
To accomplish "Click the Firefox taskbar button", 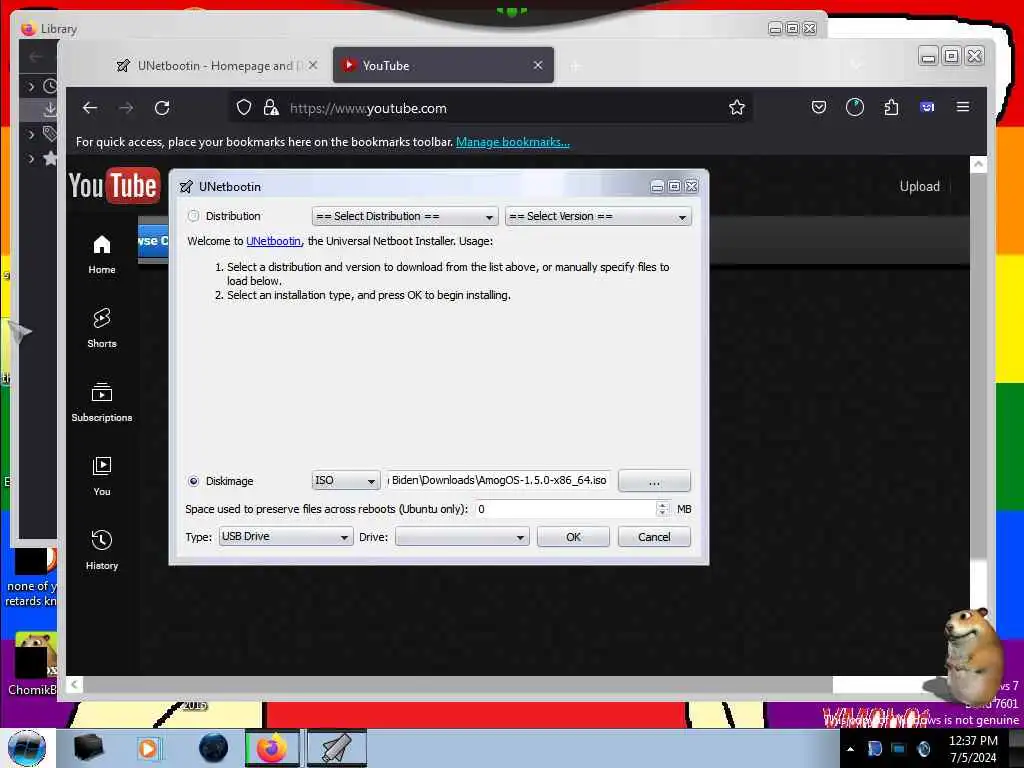I will (x=272, y=748).
